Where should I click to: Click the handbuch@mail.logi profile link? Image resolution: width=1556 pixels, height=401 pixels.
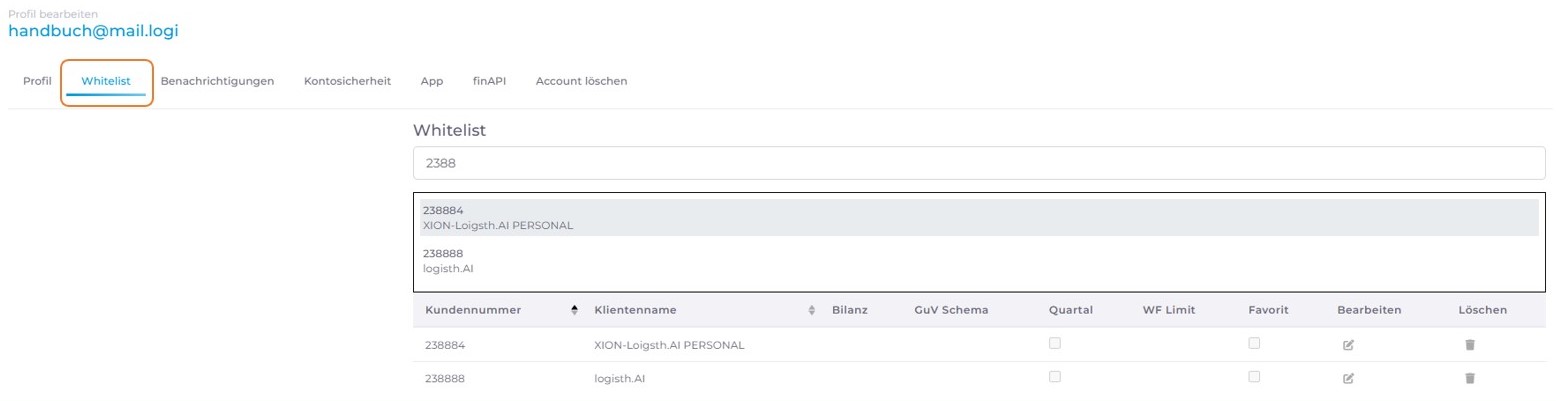[93, 31]
